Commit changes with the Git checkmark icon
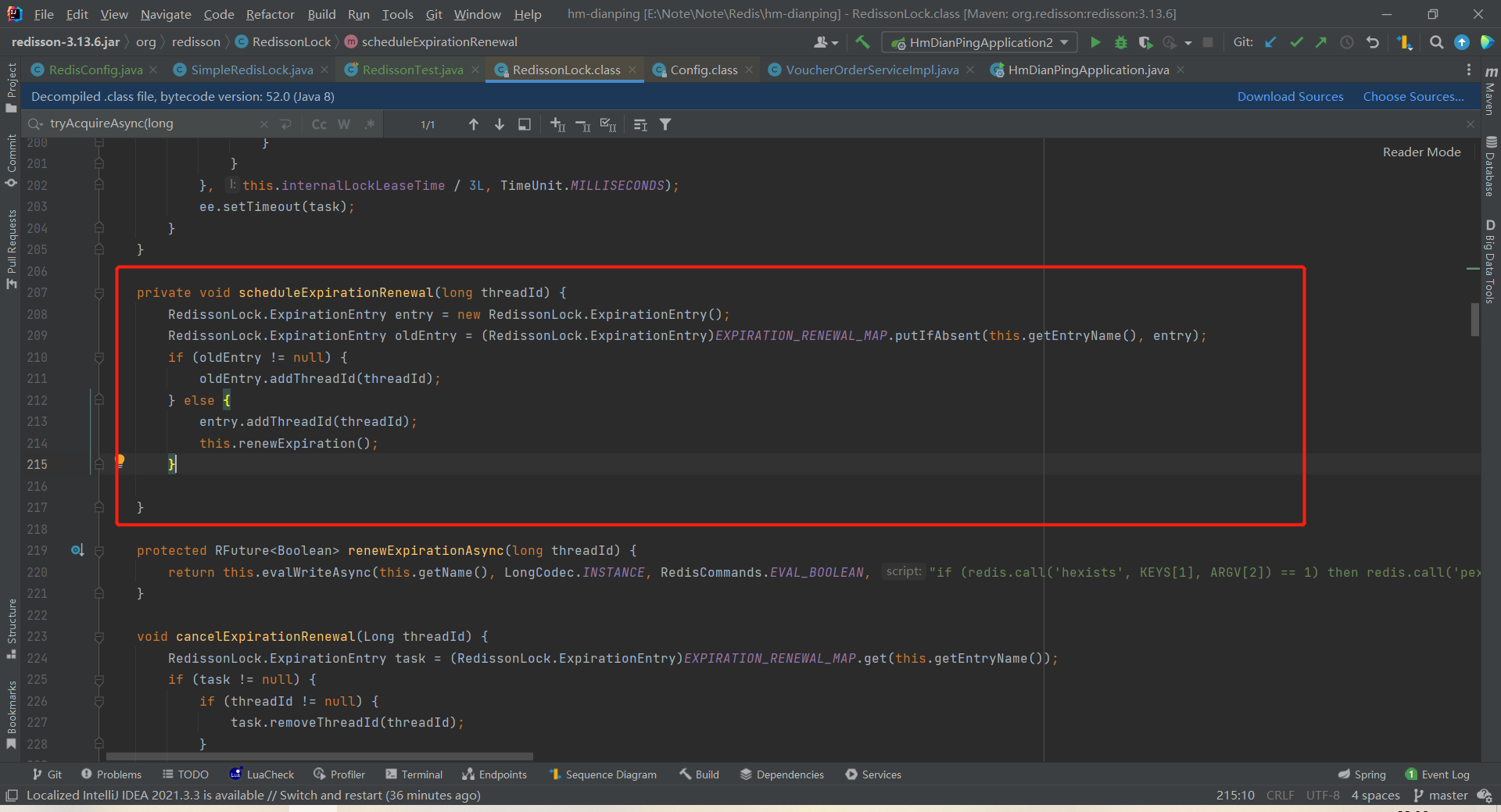This screenshot has width=1501, height=812. point(1296,42)
